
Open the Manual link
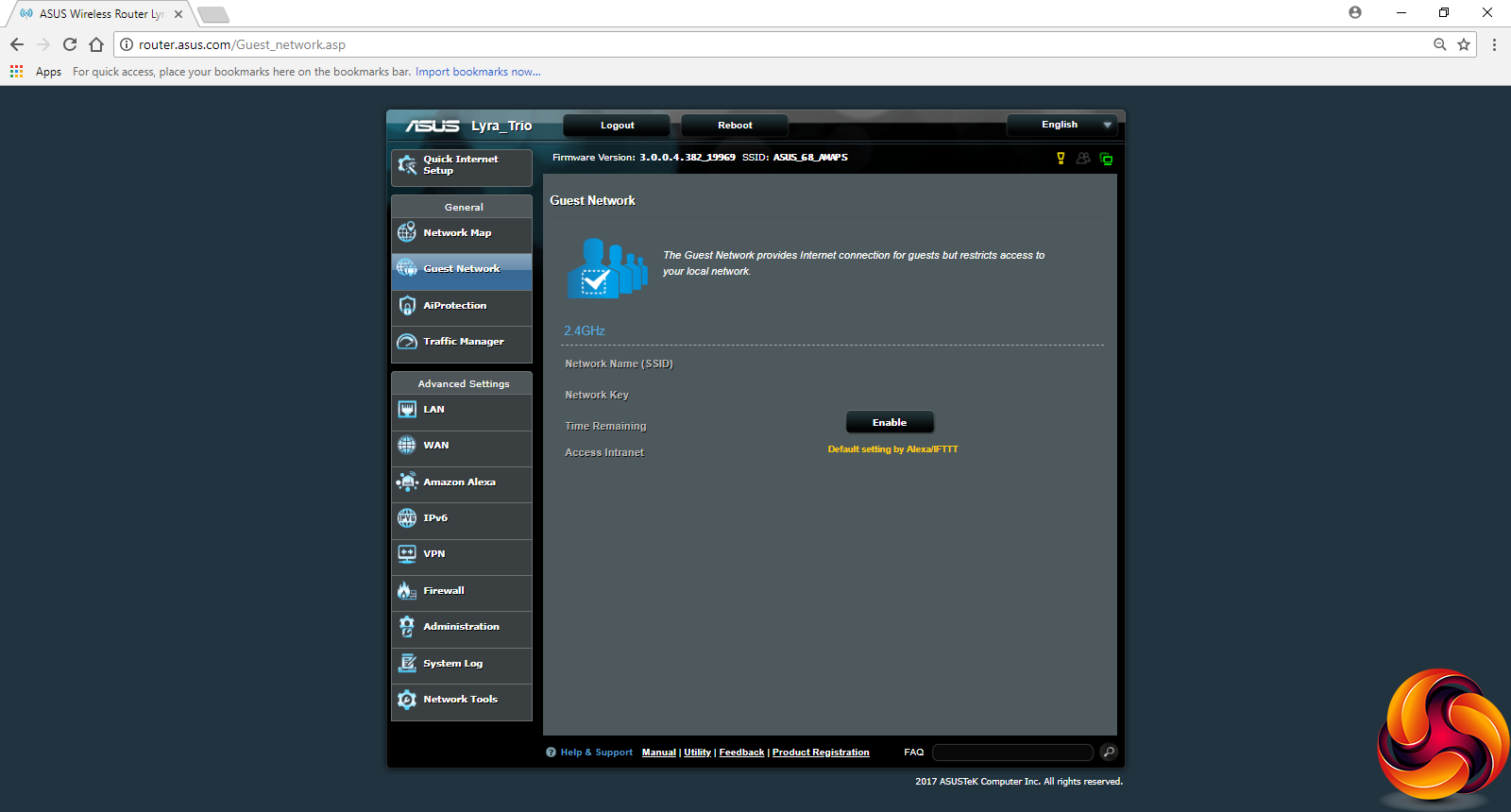(659, 753)
